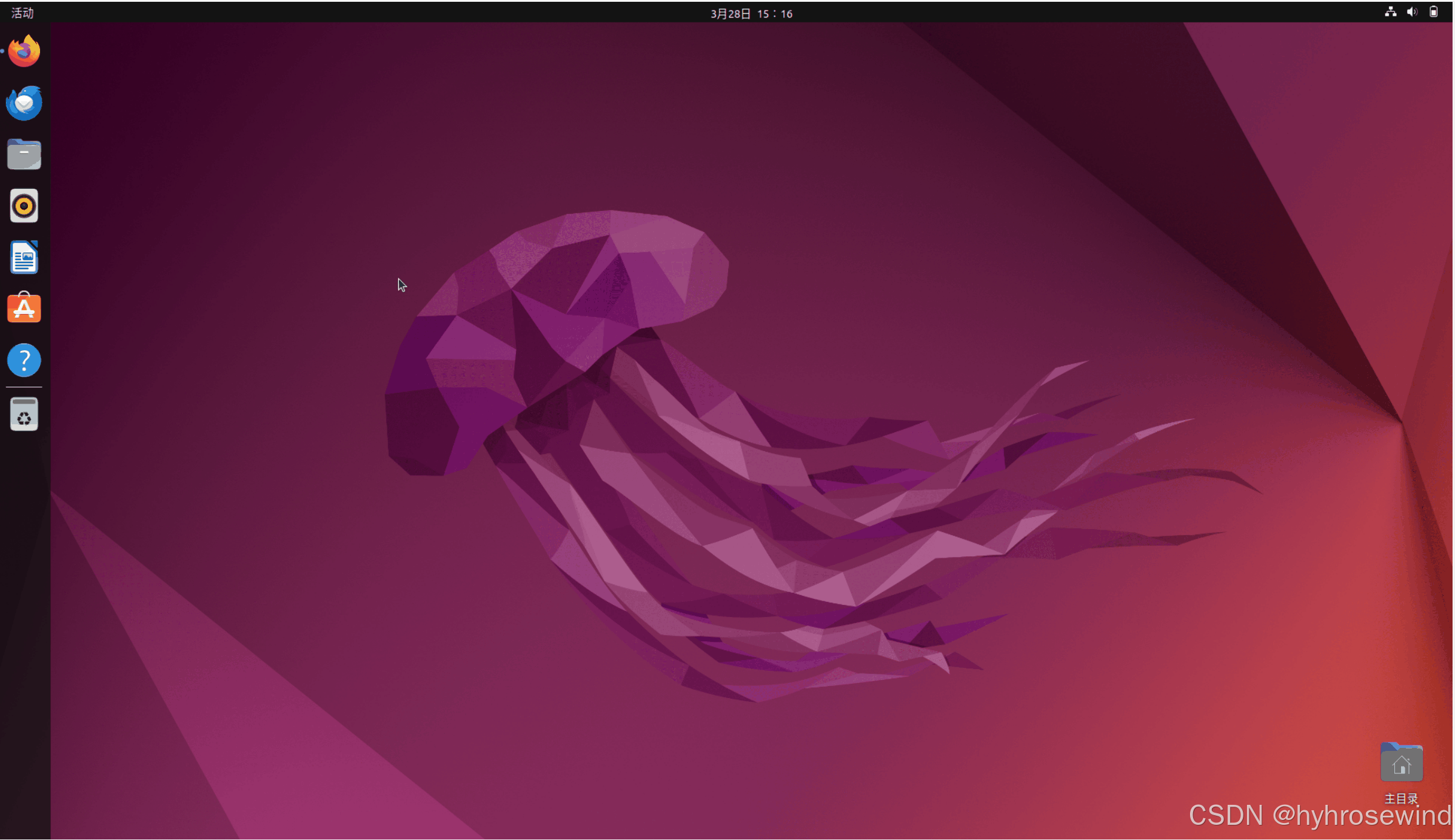The width and height of the screenshot is (1455, 840).
Task: Open the Help question mark icon
Action: [24, 361]
